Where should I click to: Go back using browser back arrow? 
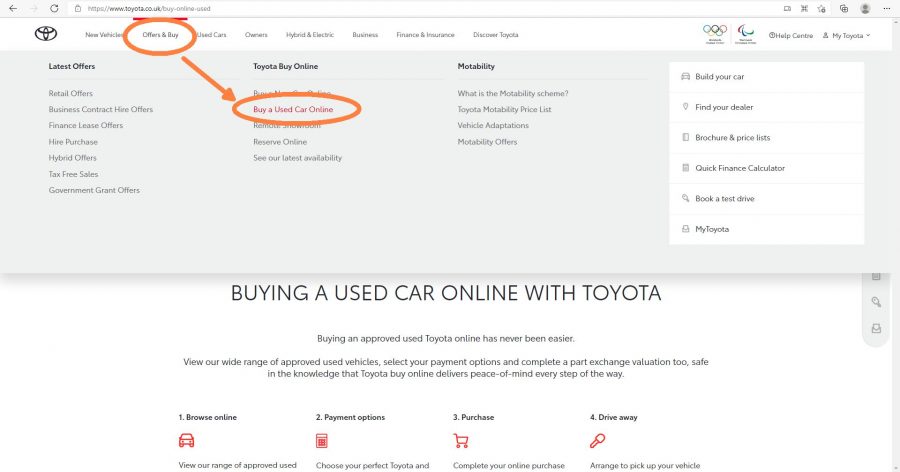(x=13, y=9)
